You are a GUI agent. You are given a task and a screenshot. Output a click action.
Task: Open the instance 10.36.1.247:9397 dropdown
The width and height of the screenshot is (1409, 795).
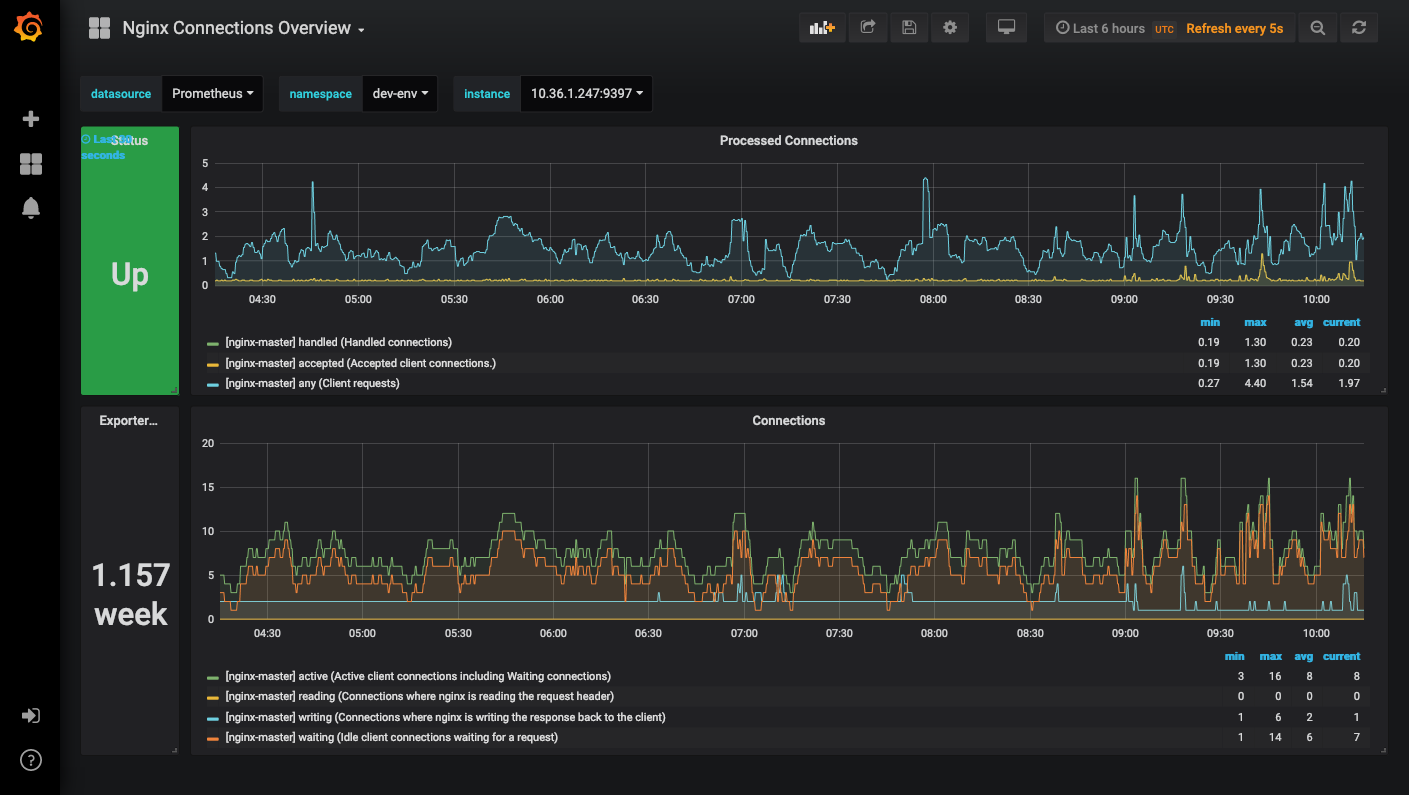586,94
